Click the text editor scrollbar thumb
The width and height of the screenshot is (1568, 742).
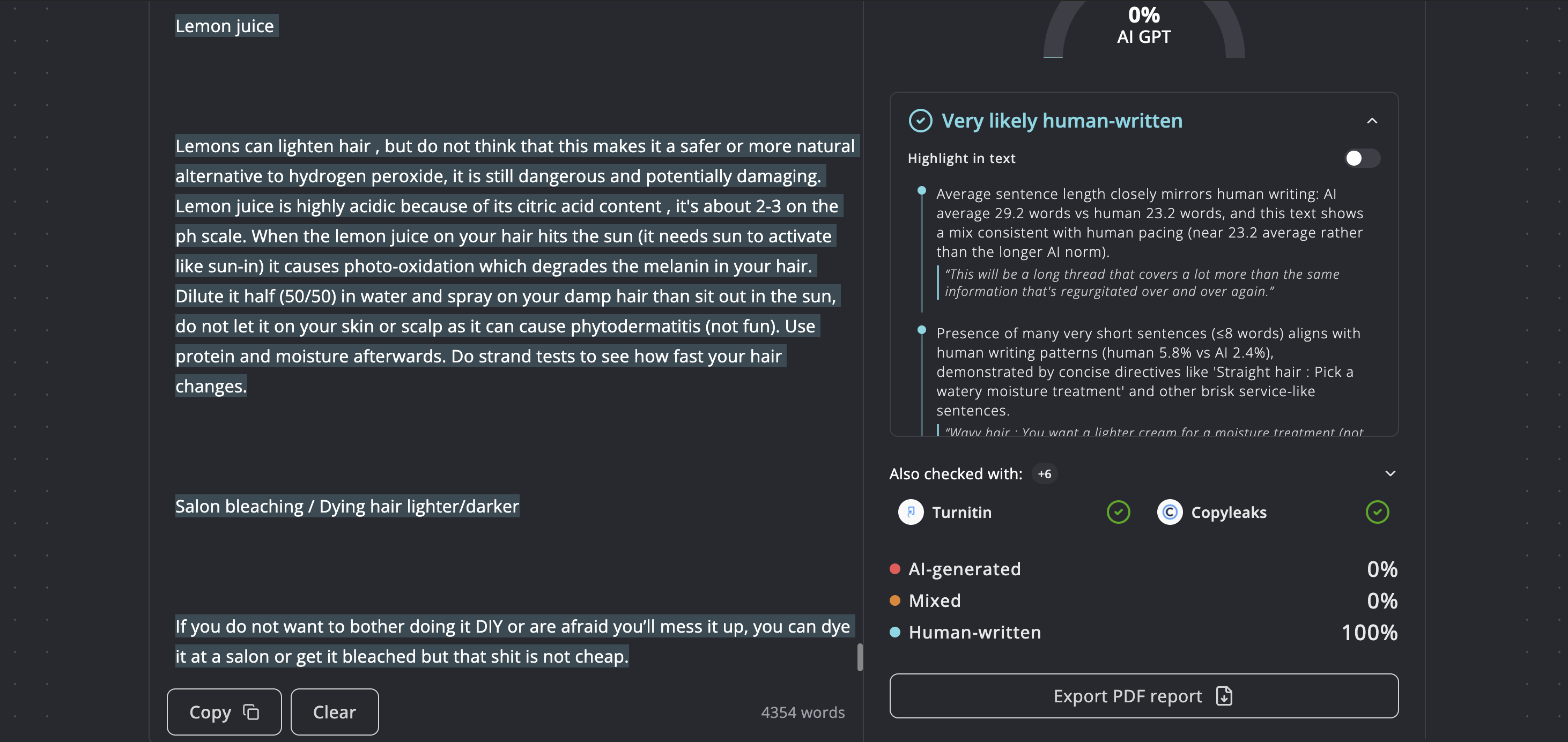coord(860,657)
